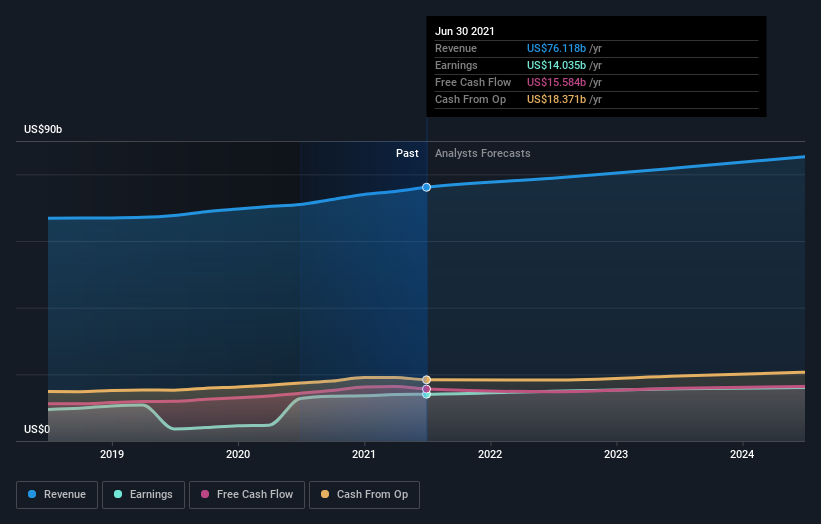This screenshot has width=821, height=524.
Task: Click the US$18.371b cash from op value
Action: point(556,99)
